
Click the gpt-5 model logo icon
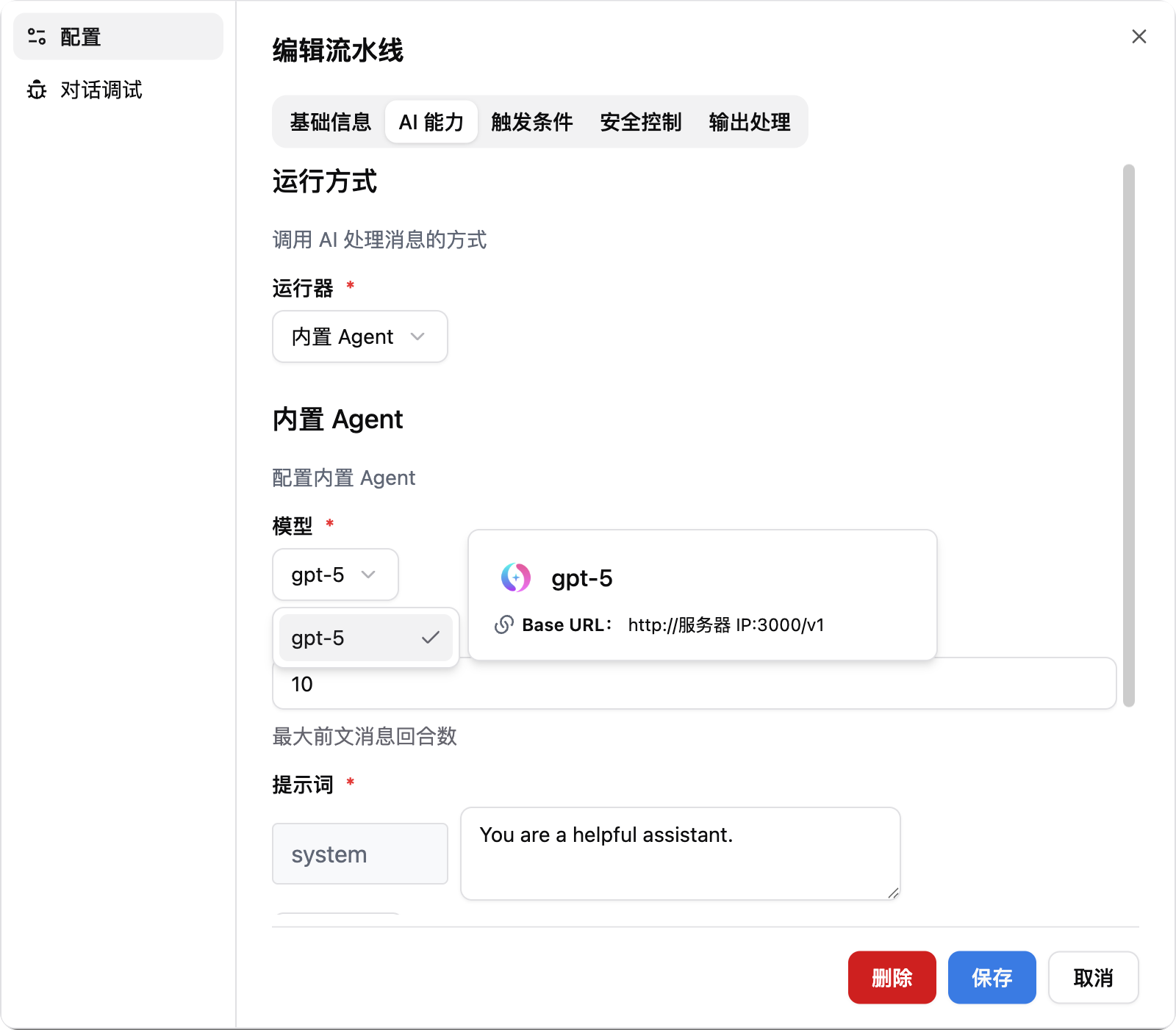515,577
